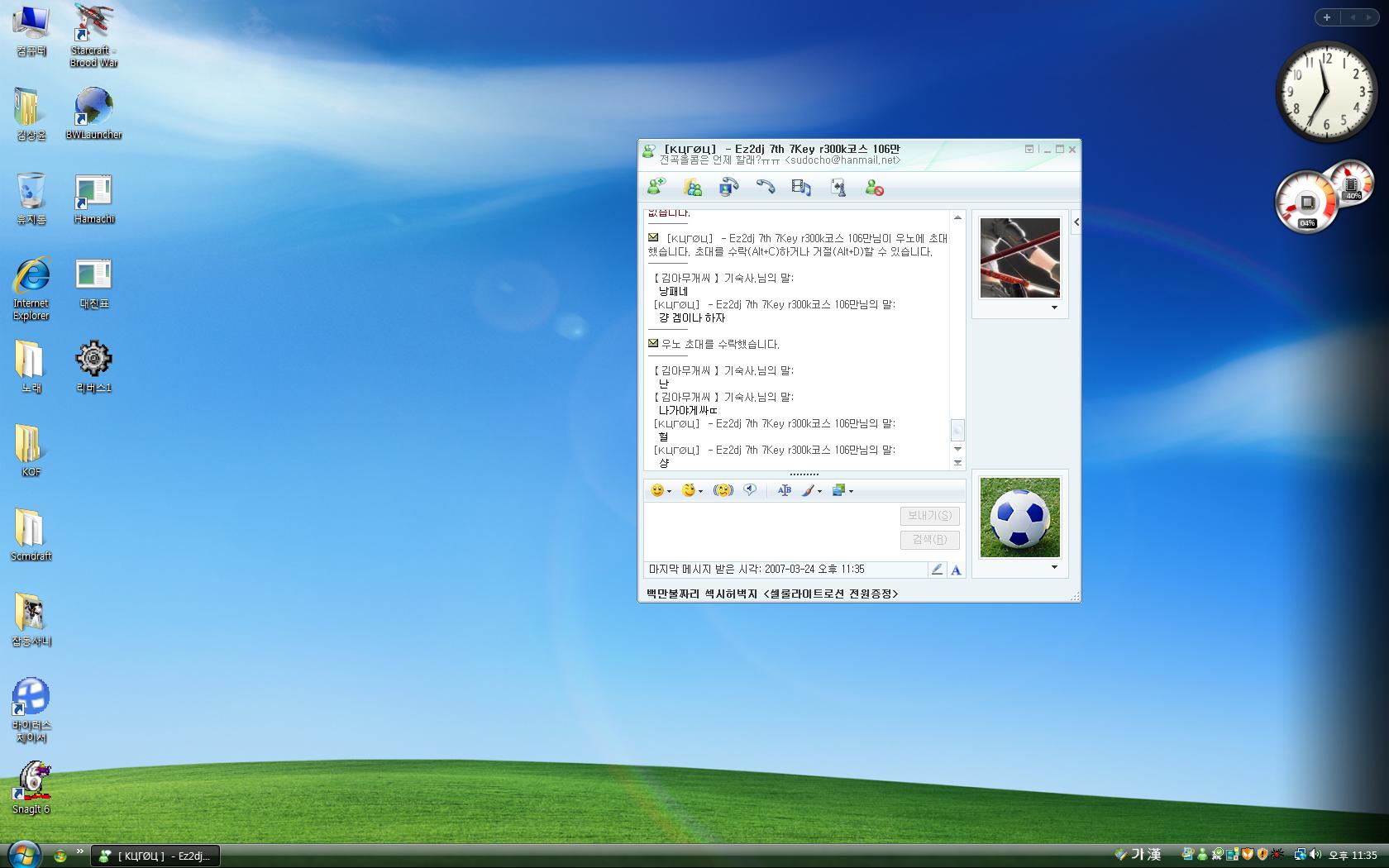Click last message received time status text
Viewport: 1389px width, 868px height.
[757, 570]
